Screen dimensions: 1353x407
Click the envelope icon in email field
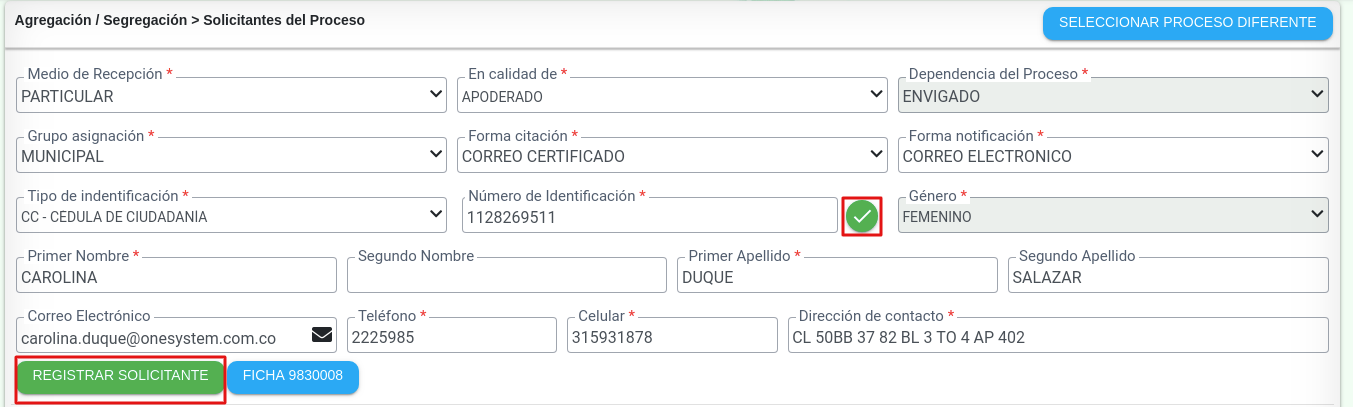tap(322, 335)
